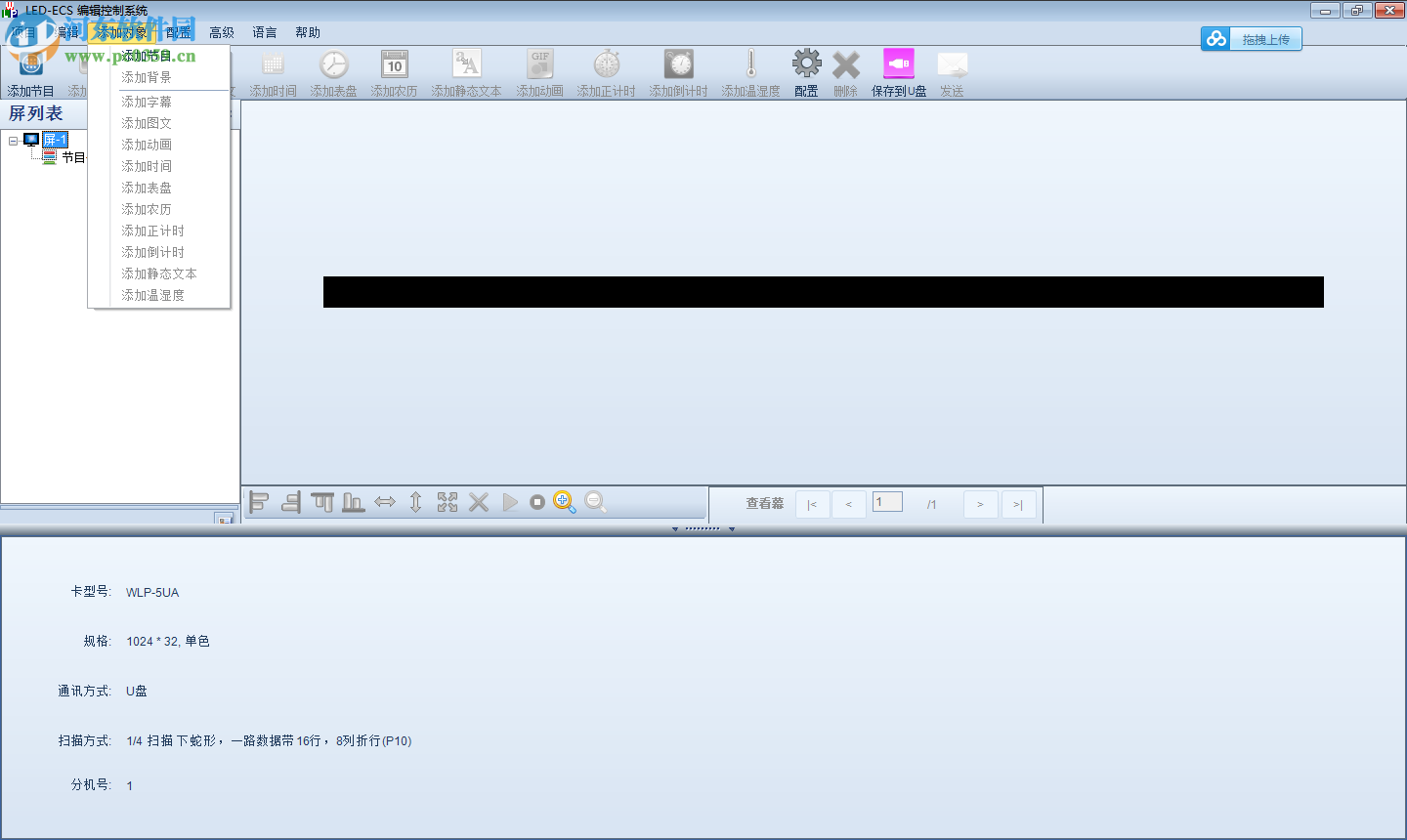Click the 添加节目 toolbar icon
1407x840 pixels.
pyautogui.click(x=31, y=65)
